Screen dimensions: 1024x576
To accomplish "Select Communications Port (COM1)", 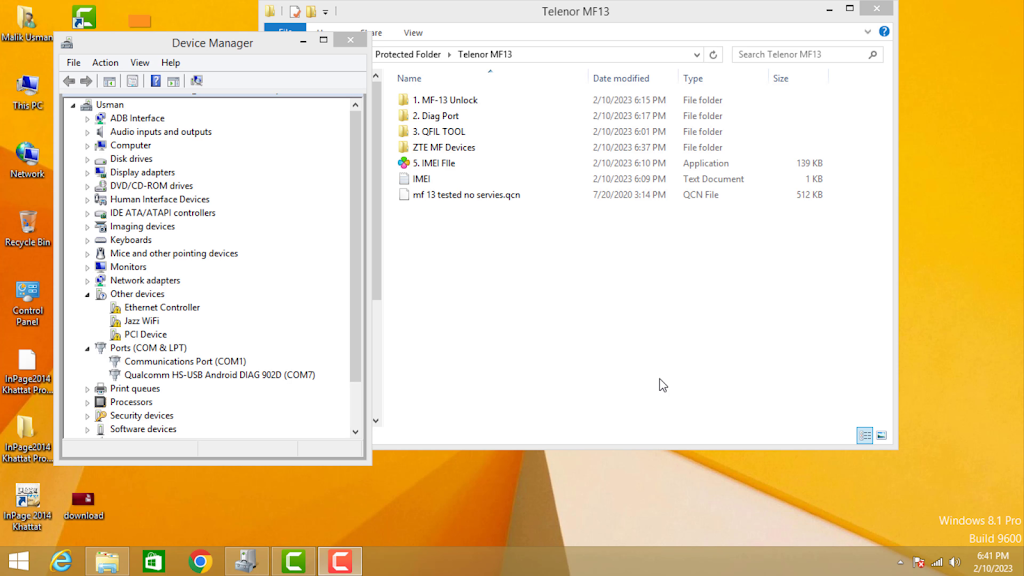I will [185, 362].
